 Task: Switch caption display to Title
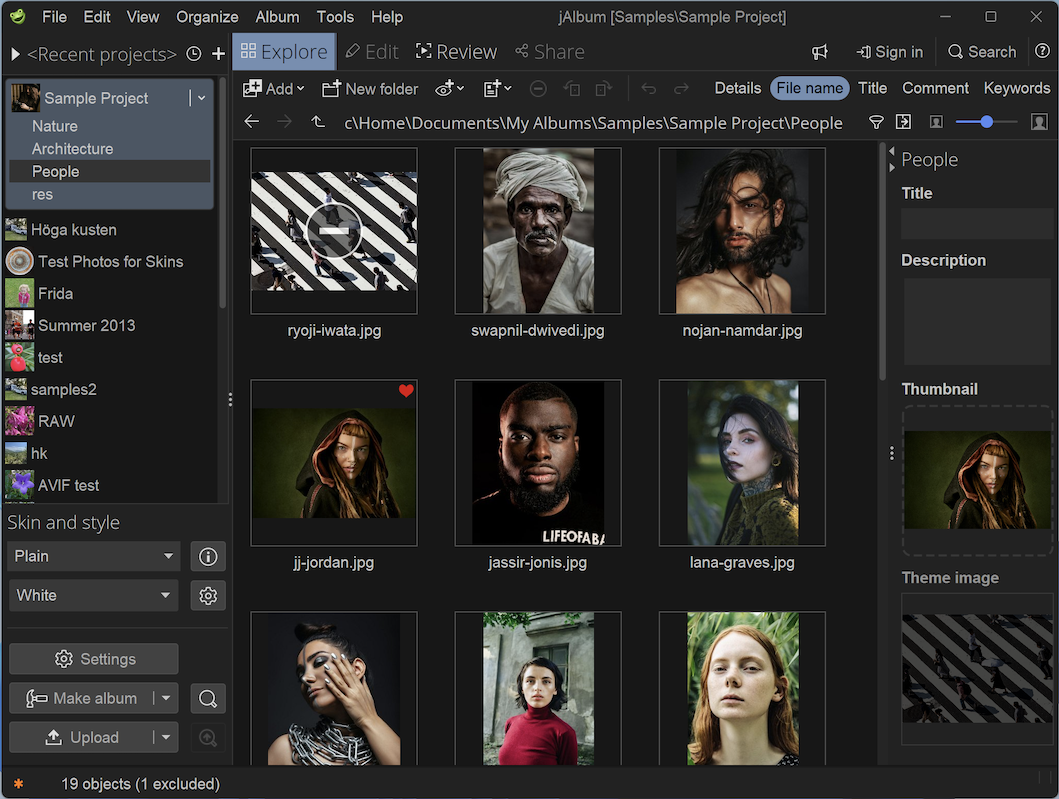click(872, 88)
